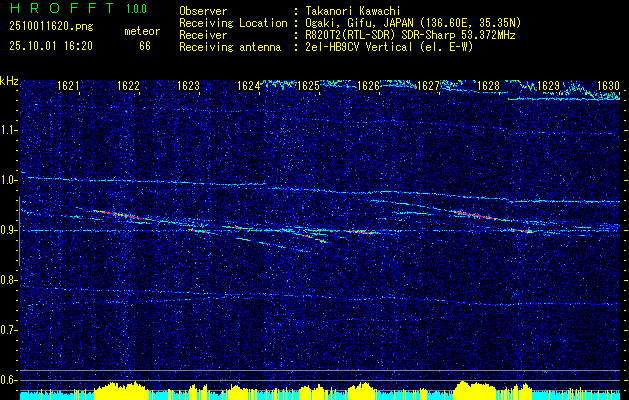Click the Observer field label
Screen dimensions: 629x400
[203, 11]
